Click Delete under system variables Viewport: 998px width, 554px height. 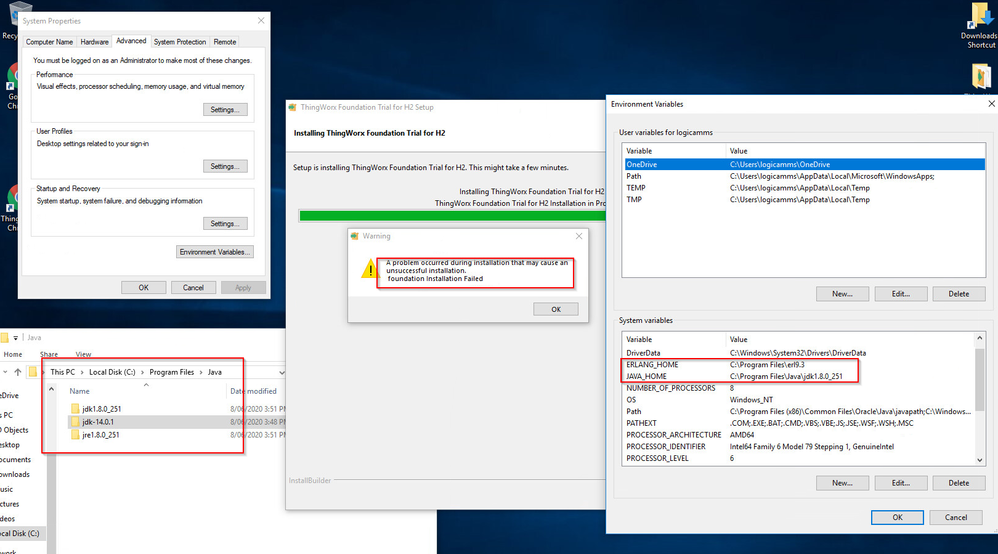(959, 483)
